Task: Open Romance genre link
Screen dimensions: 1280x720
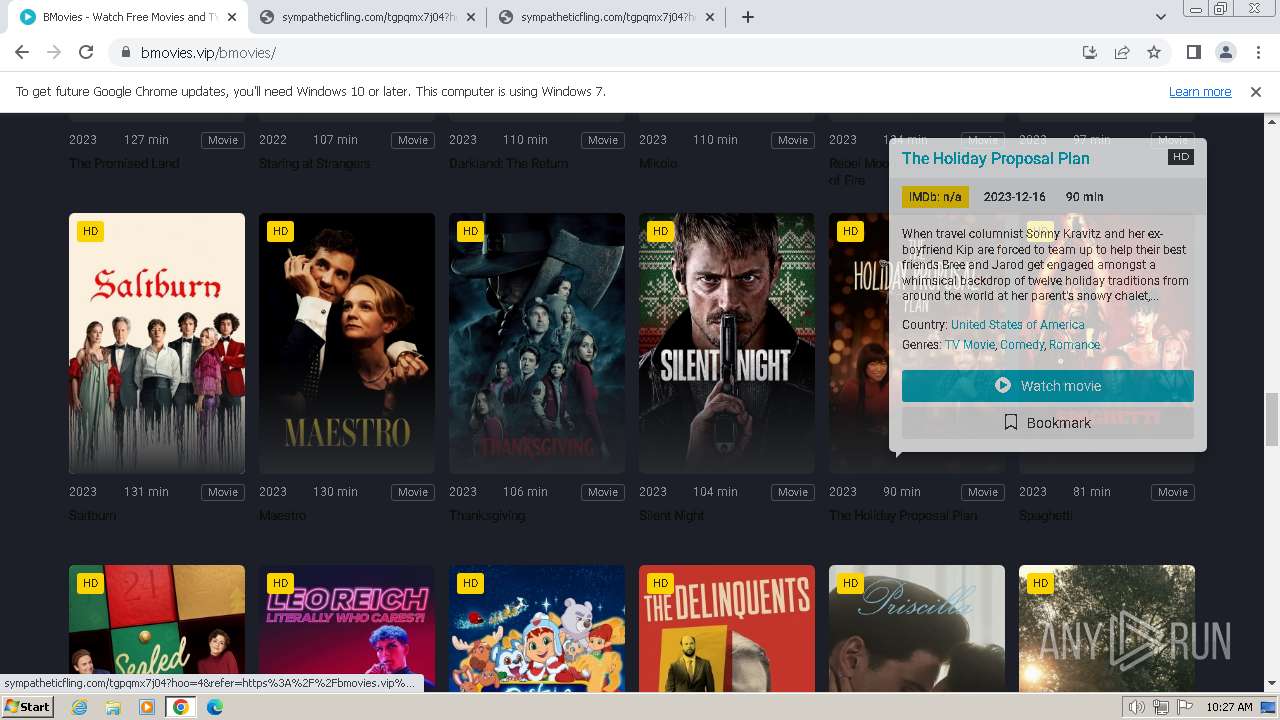Action: (x=1074, y=345)
